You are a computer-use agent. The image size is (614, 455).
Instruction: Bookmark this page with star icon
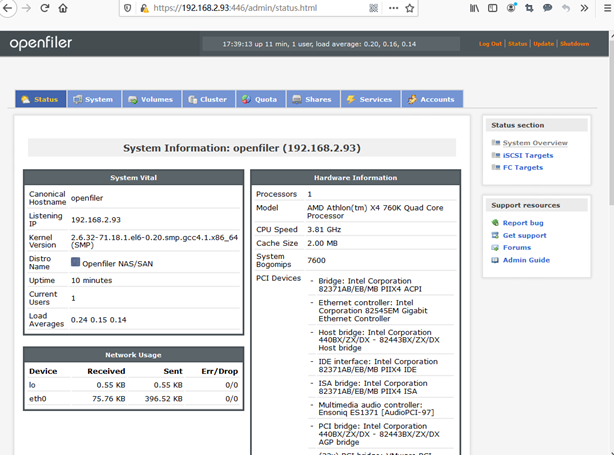point(410,8)
